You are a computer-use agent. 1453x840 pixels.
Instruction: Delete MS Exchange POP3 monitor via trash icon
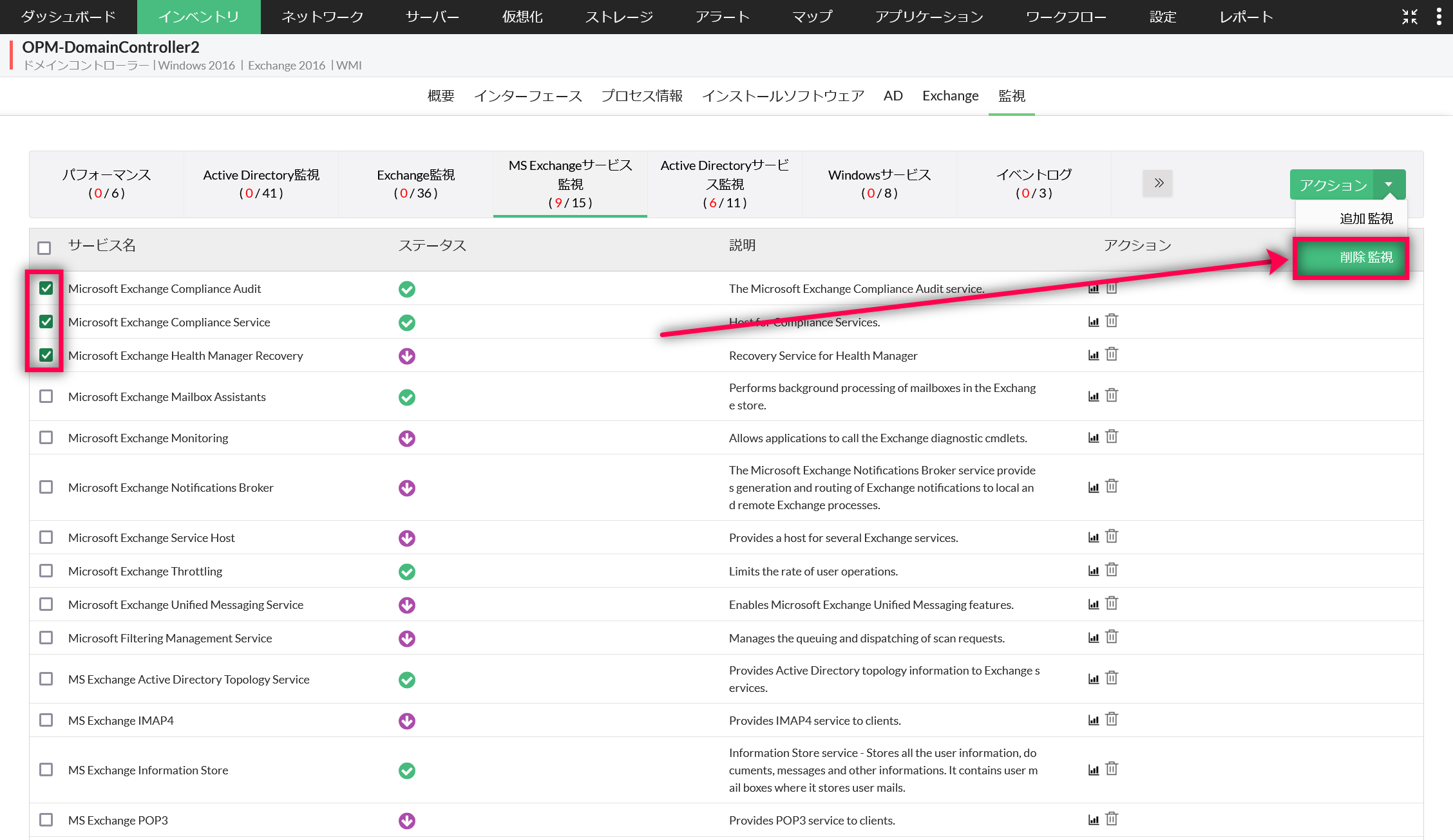coord(1112,819)
